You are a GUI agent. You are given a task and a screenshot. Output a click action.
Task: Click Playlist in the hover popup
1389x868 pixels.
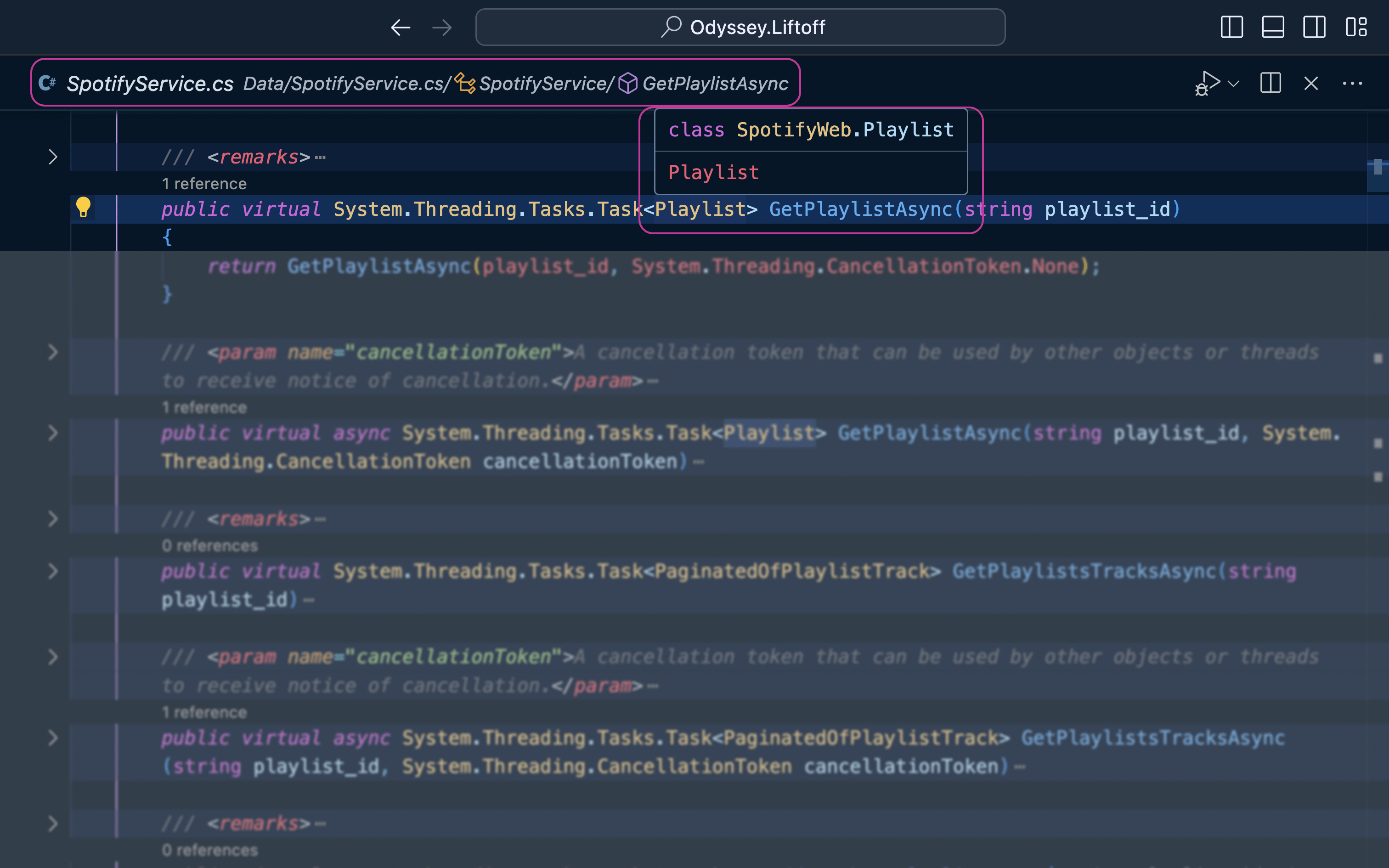coord(713,172)
